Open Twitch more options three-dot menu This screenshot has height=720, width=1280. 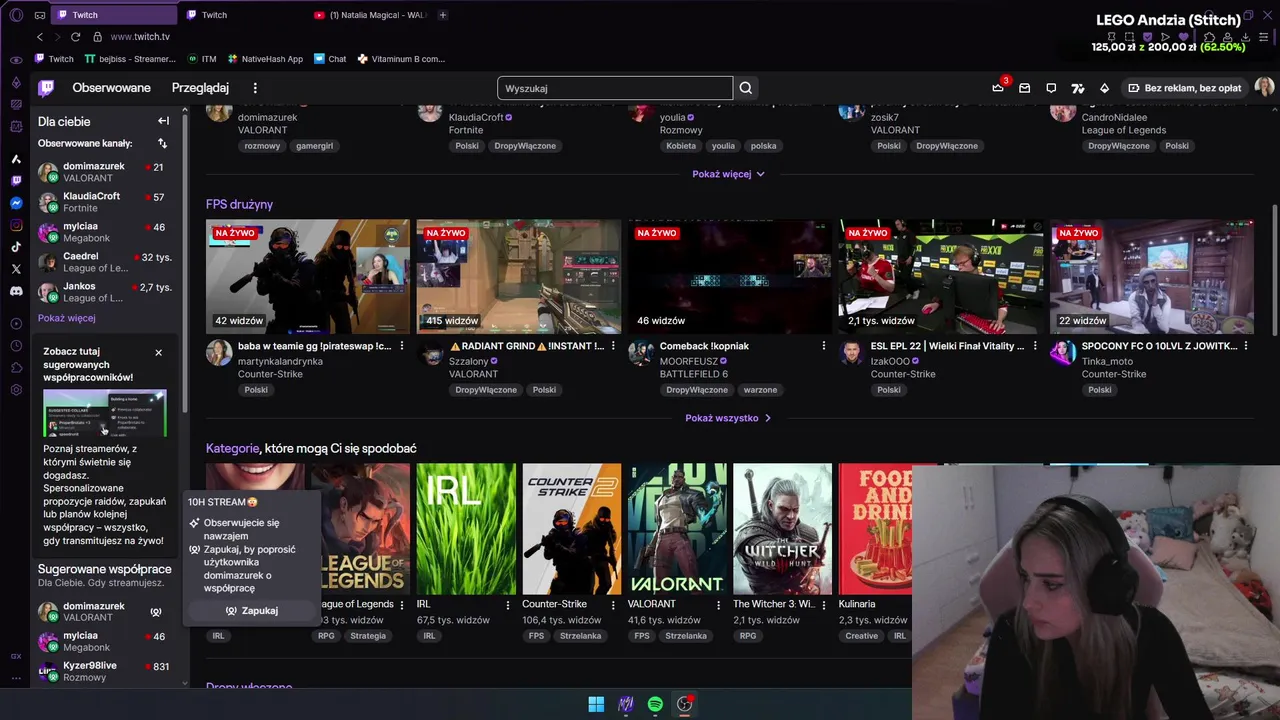tap(255, 88)
